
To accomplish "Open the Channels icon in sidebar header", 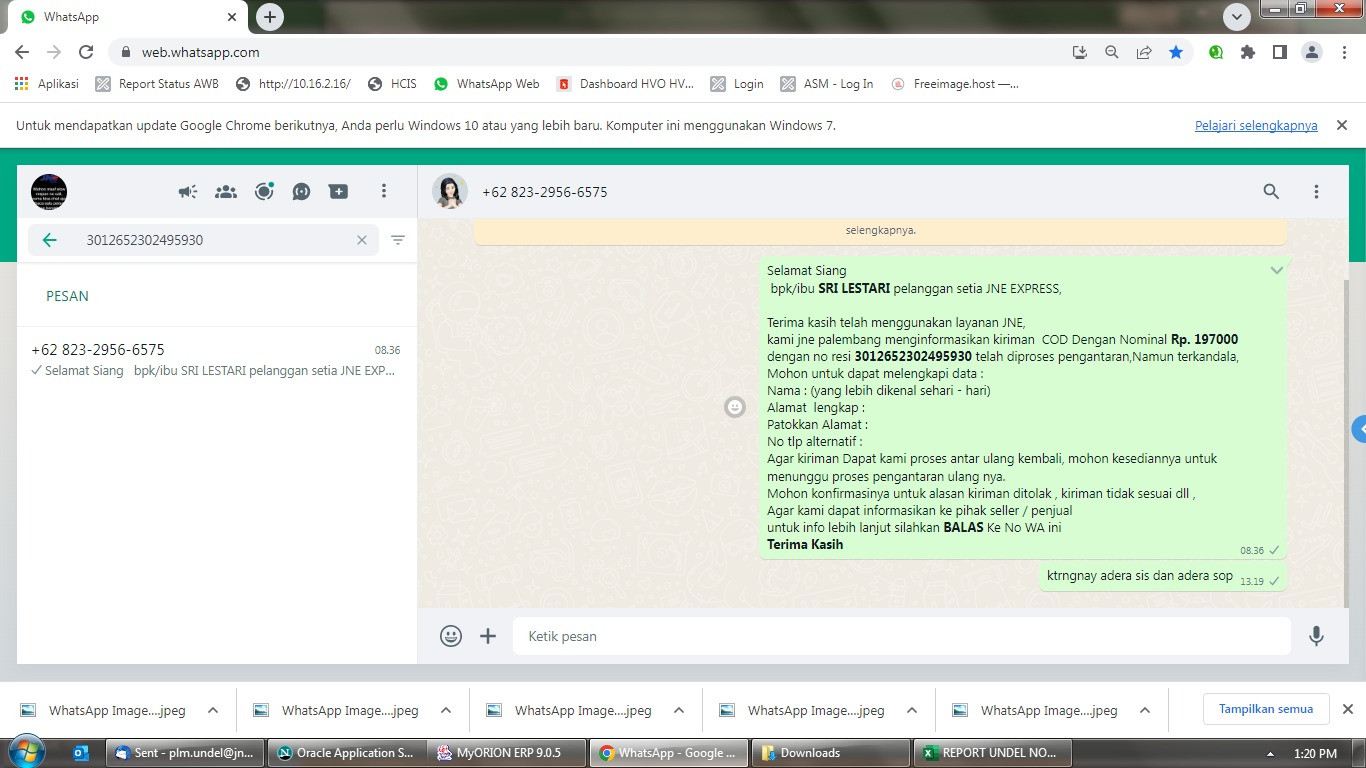I will pos(301,191).
